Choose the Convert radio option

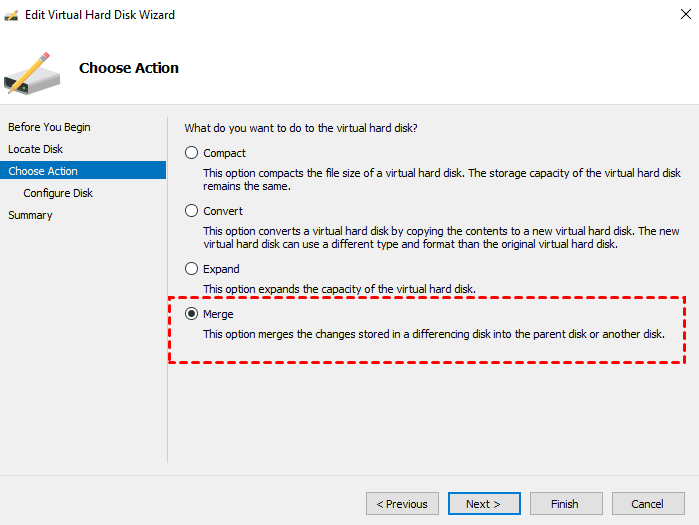point(192,211)
